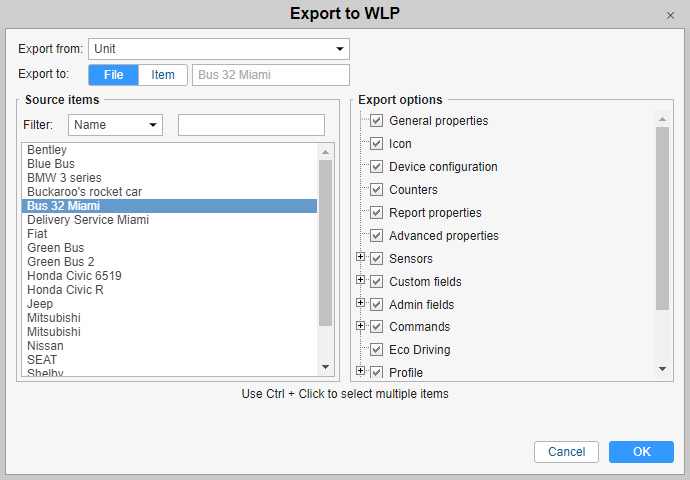Select Delivery Service Miami in source list
This screenshot has height=480, width=690.
[88, 220]
